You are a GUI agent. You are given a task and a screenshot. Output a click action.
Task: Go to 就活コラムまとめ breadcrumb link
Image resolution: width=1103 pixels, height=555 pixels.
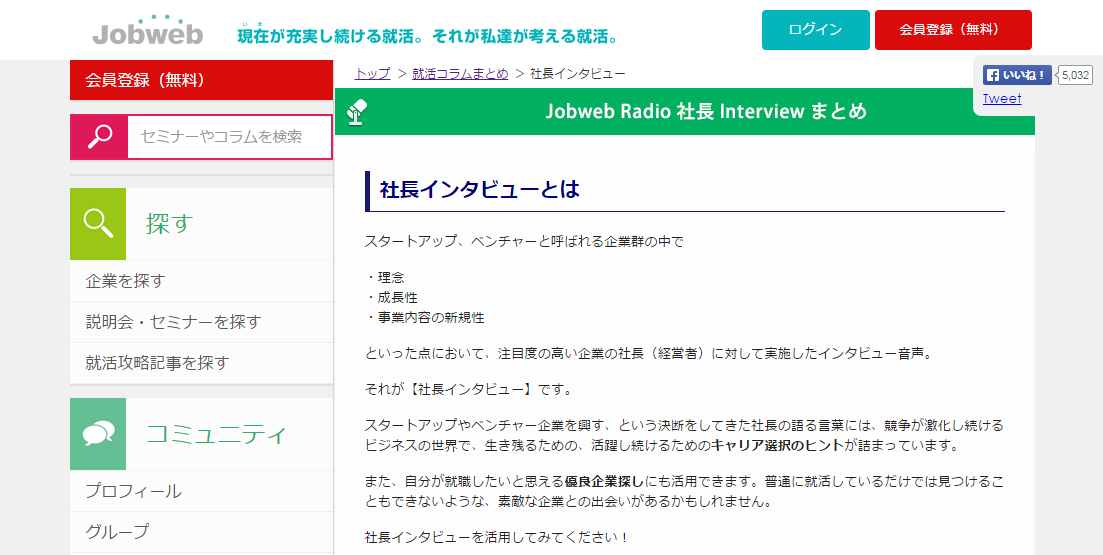460,74
